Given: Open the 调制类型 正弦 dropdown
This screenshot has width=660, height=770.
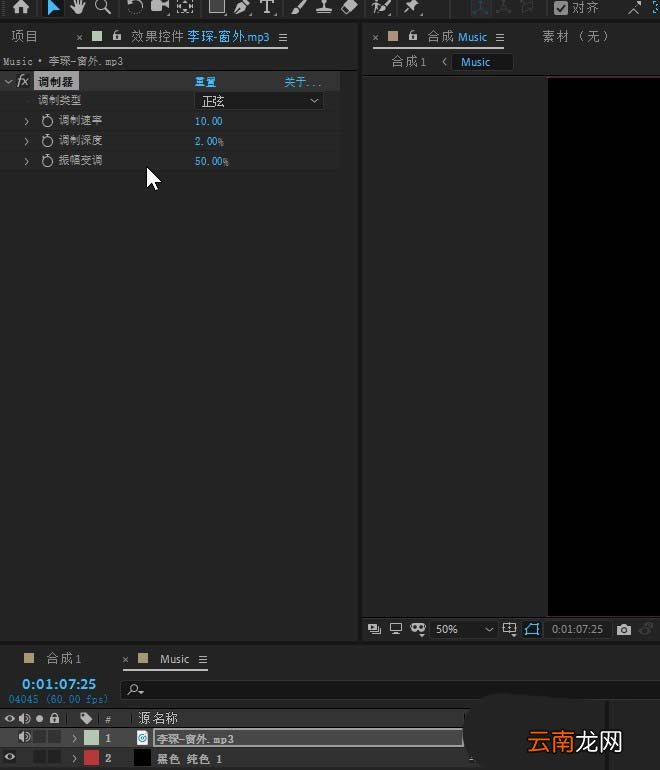Looking at the screenshot, I should [x=259, y=101].
